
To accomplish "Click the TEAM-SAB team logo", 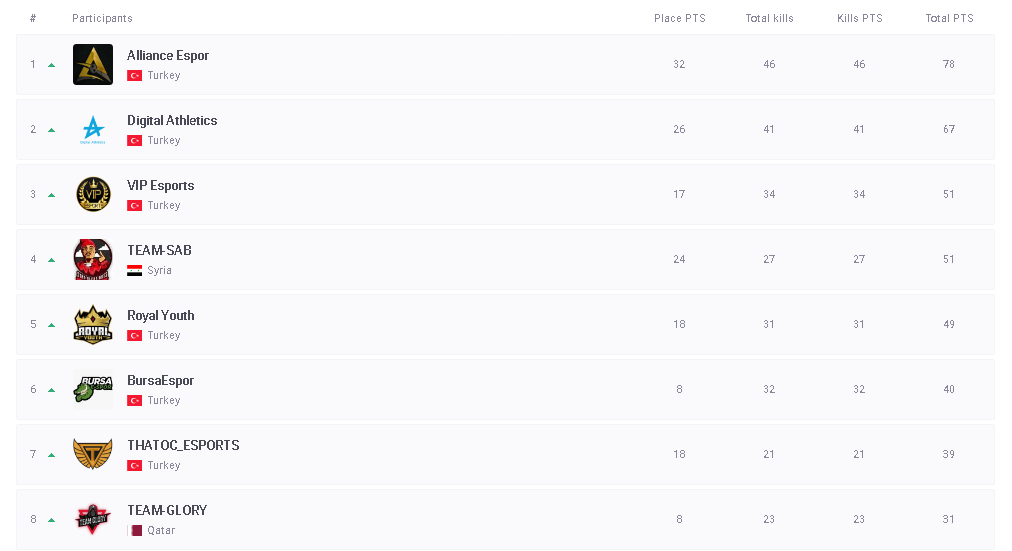I will [x=93, y=260].
